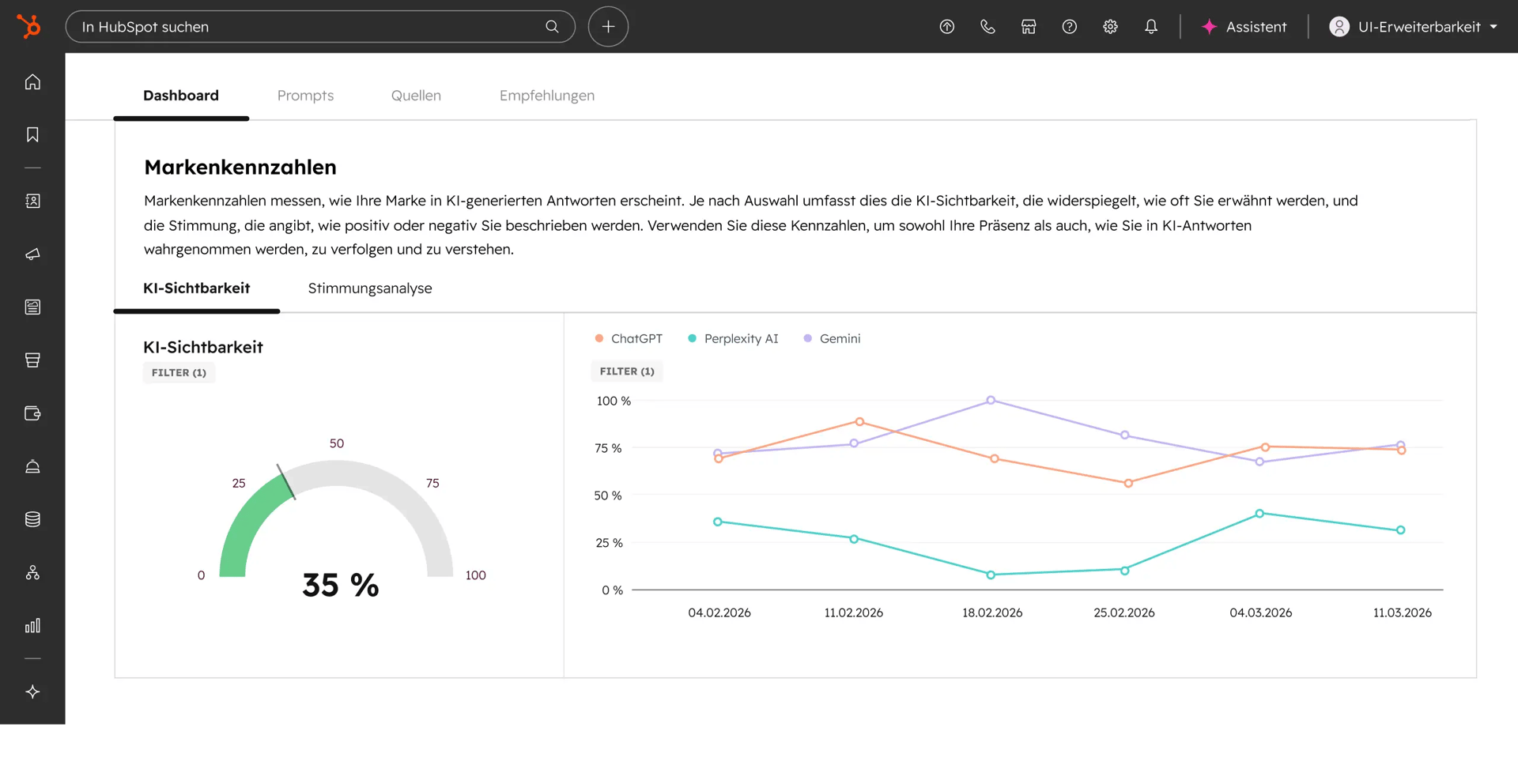
Task: Click the Marketing megaphone icon
Action: pyautogui.click(x=32, y=254)
